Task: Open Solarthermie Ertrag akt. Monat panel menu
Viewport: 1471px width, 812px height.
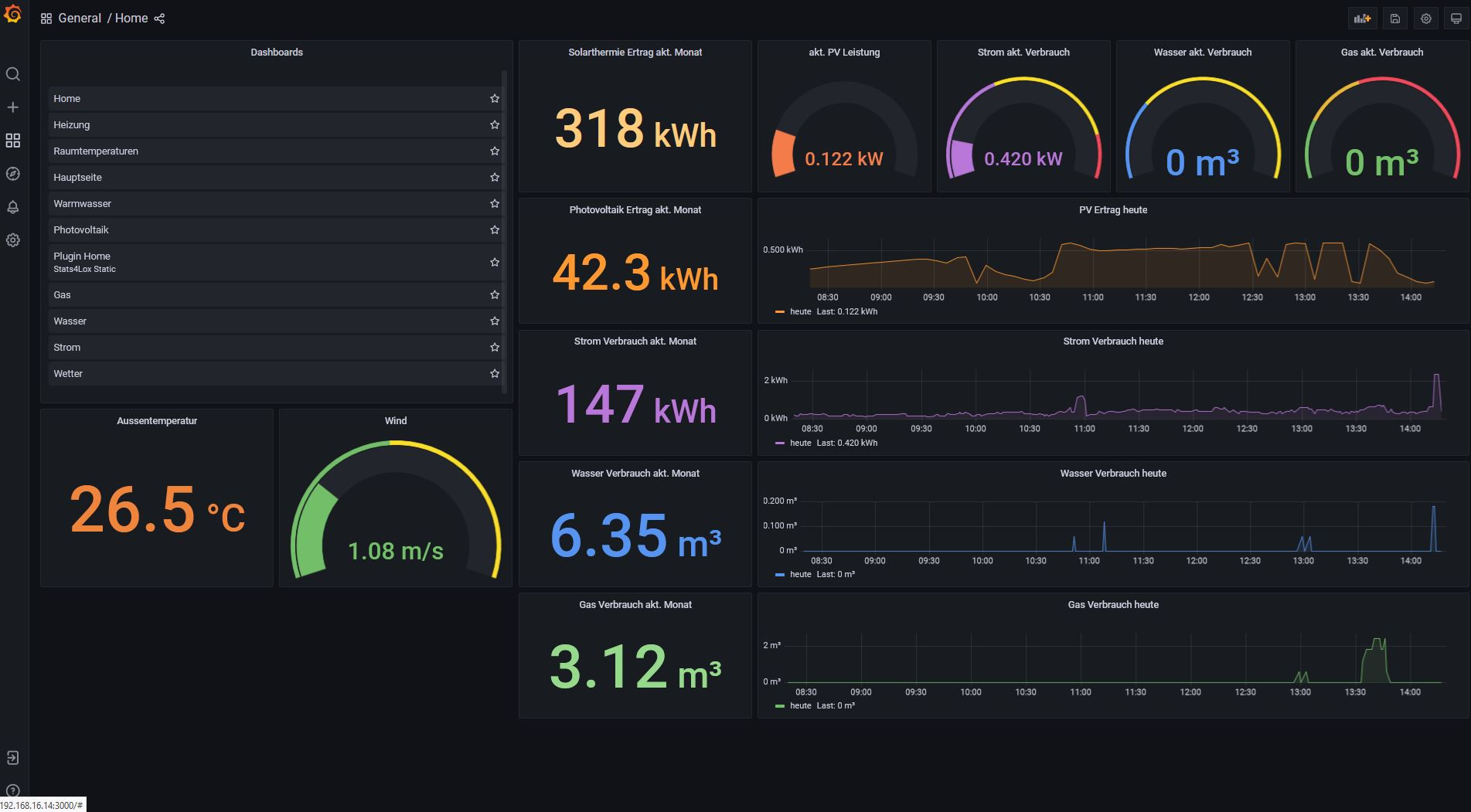Action: pos(635,53)
